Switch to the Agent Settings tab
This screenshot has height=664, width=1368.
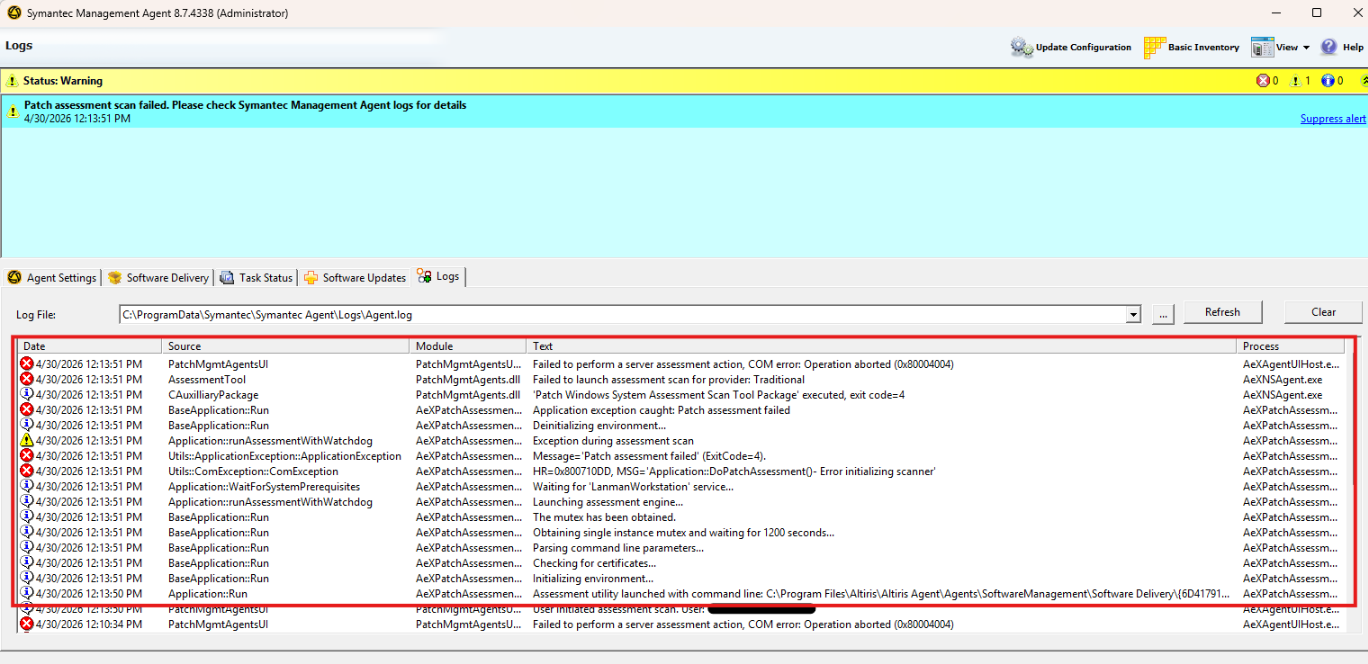click(x=52, y=278)
